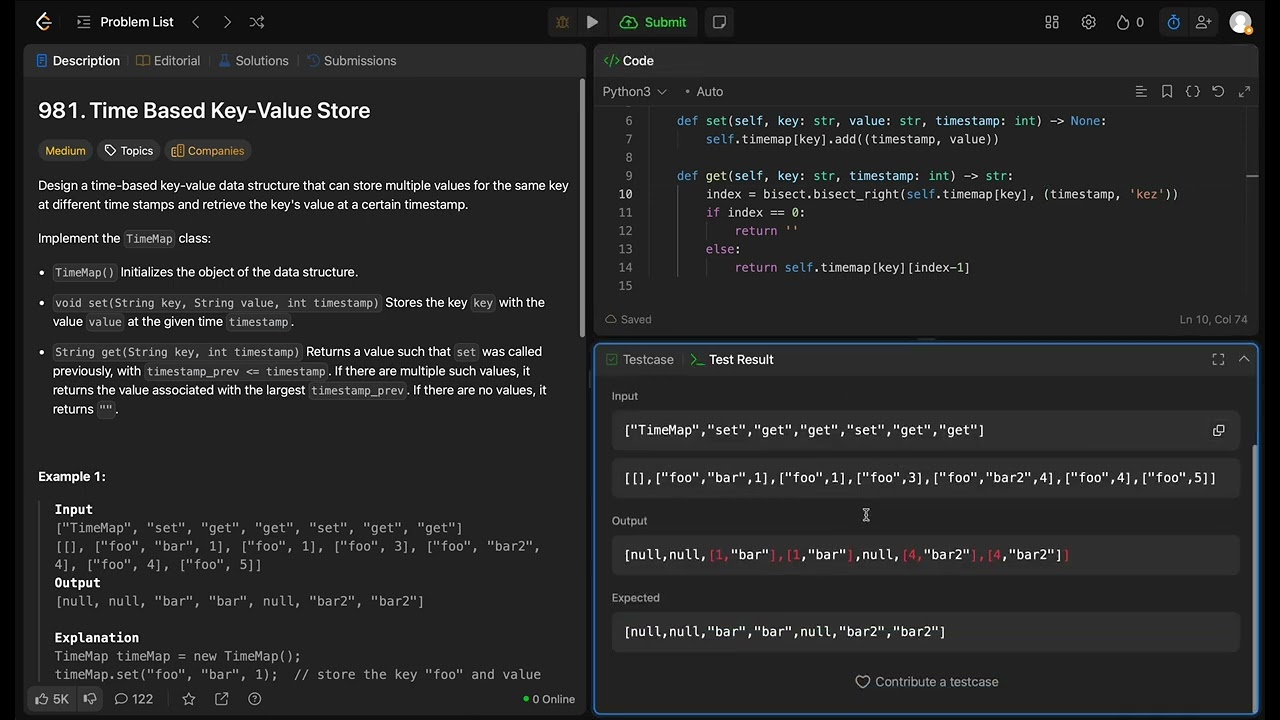
Task: Open the timer stopwatch icon
Action: 1174,22
